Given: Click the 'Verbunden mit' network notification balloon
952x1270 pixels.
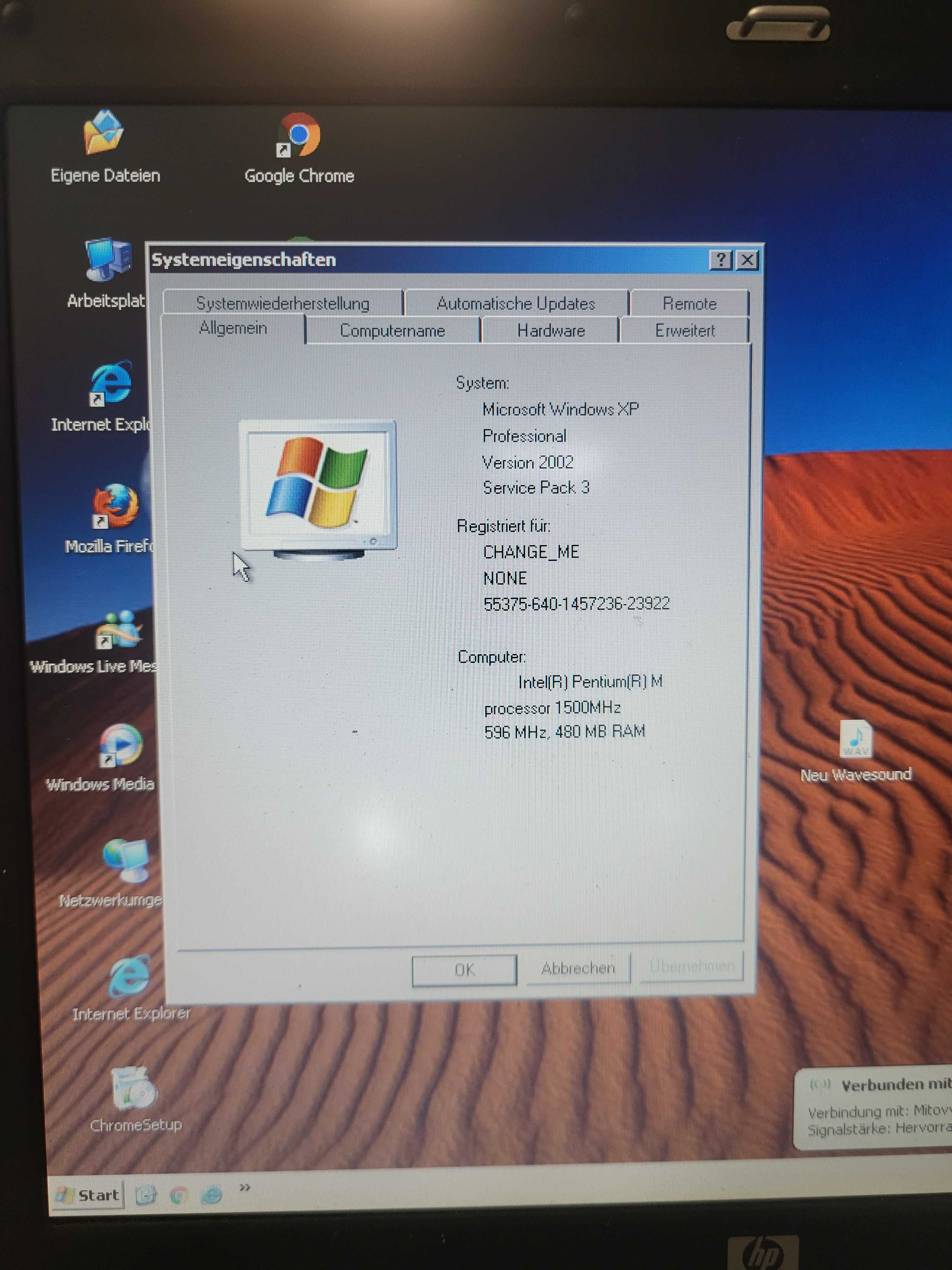Looking at the screenshot, I should (873, 1109).
